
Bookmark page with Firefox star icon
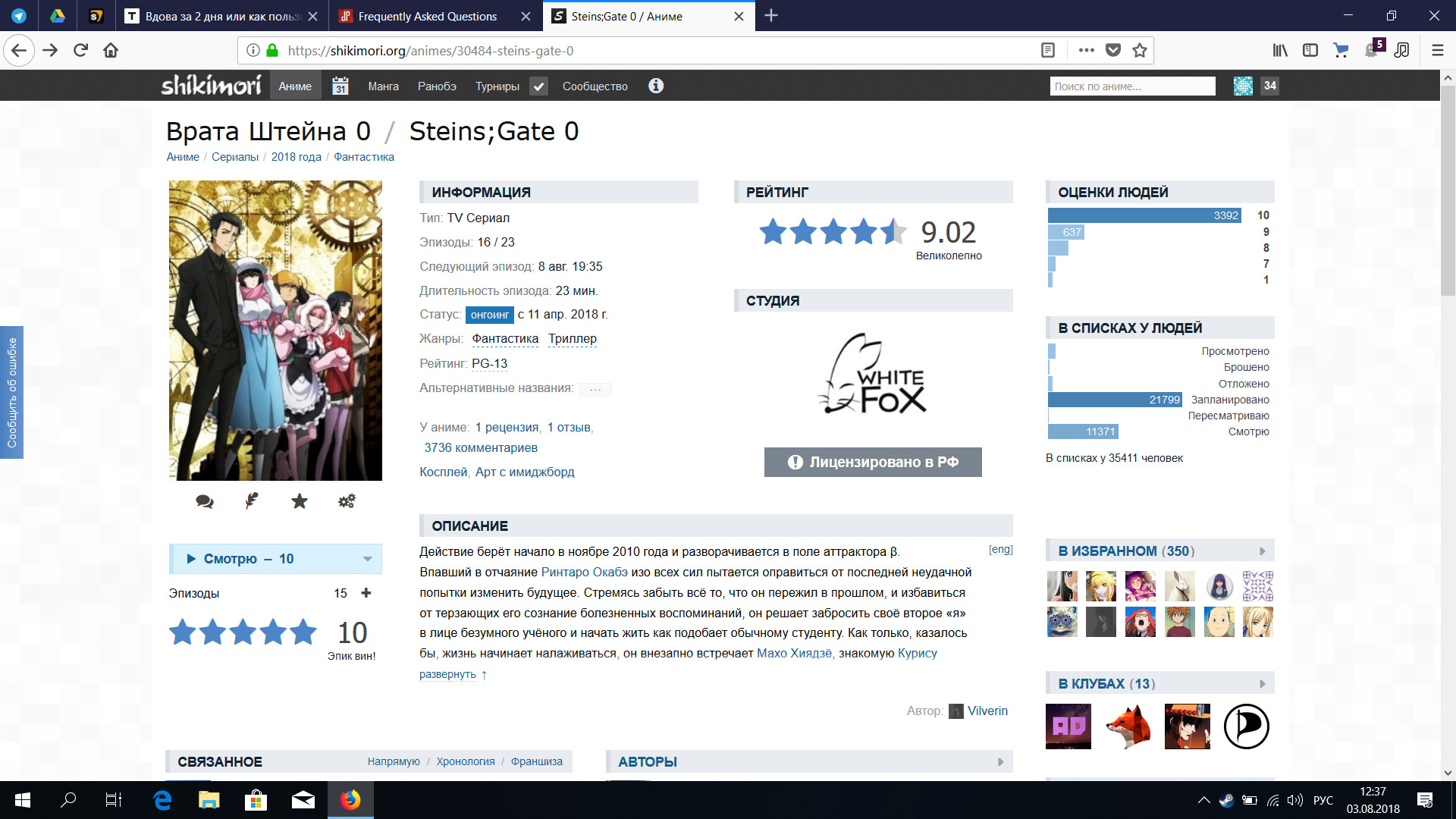pyautogui.click(x=1139, y=51)
